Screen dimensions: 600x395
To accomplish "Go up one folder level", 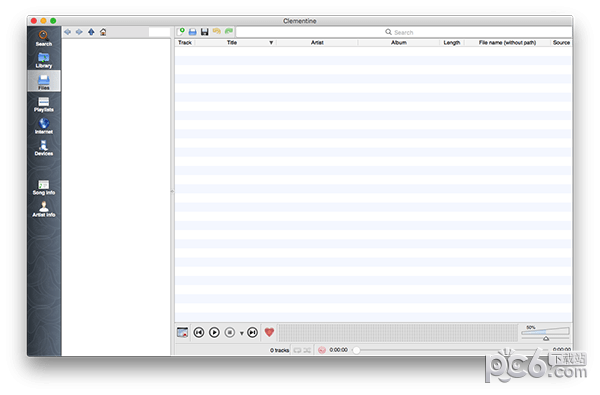I will point(91,32).
